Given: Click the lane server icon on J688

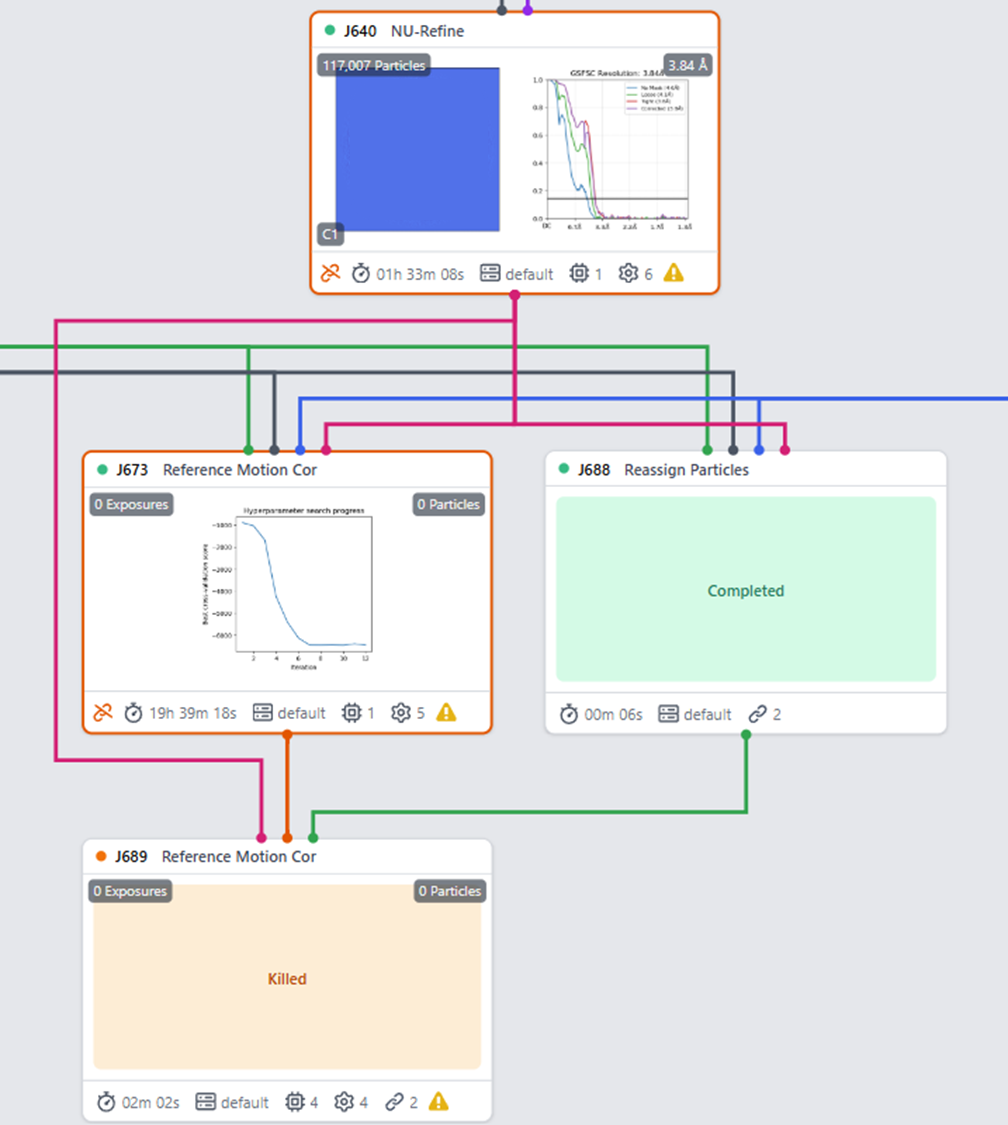Looking at the screenshot, I should (668, 714).
